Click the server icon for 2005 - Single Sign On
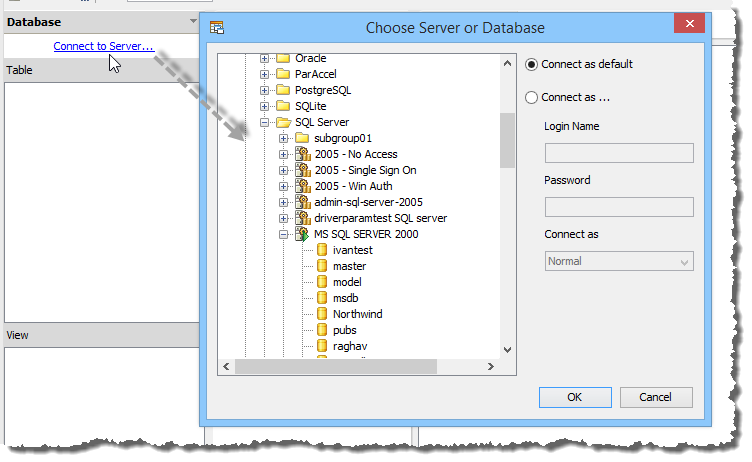 click(303, 170)
